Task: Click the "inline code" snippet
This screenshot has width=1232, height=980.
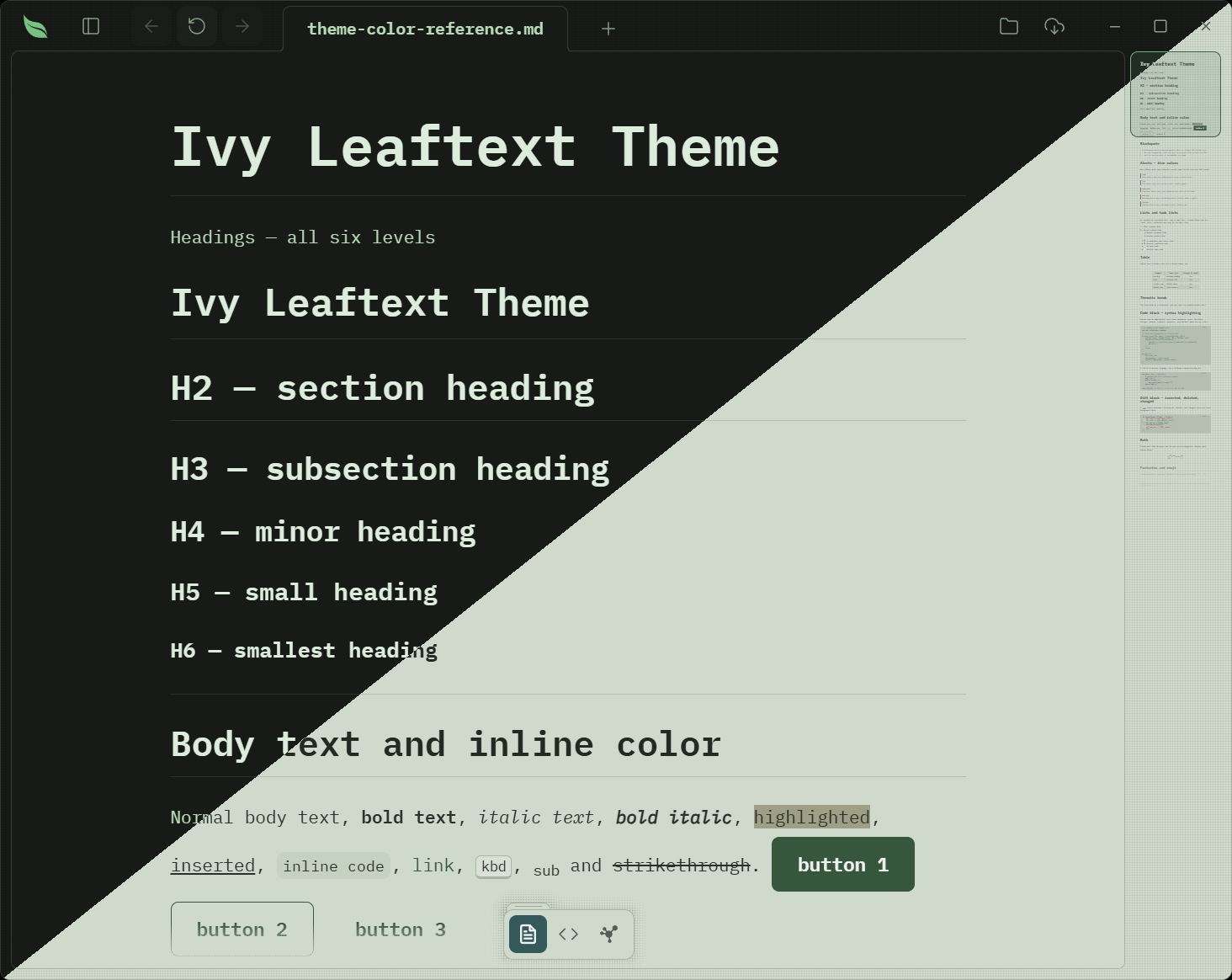Action: [333, 865]
